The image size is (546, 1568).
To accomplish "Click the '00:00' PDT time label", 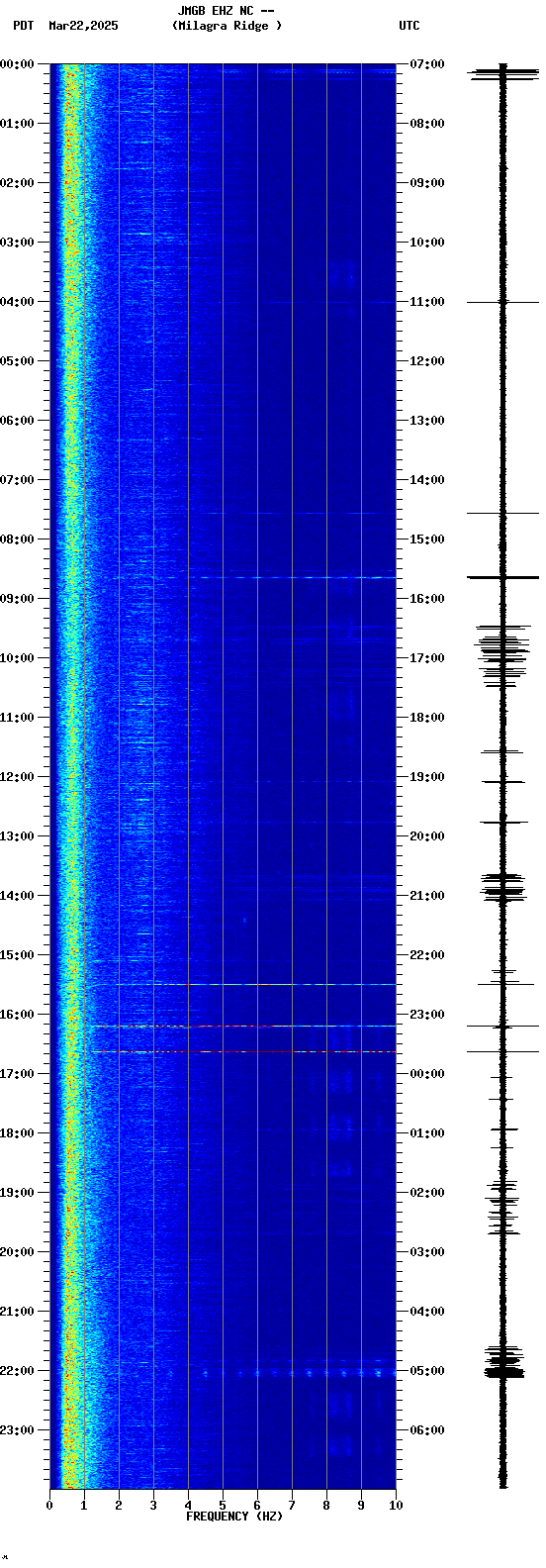I will 17,64.
